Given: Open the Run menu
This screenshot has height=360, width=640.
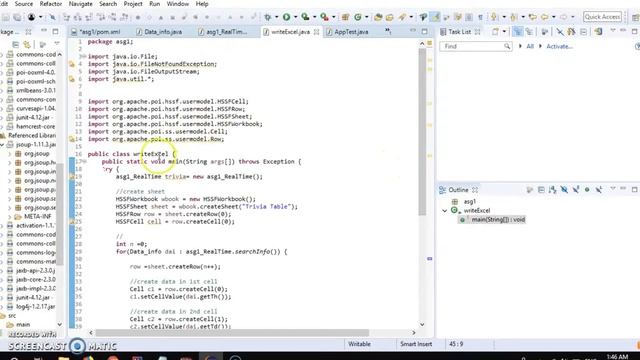Looking at the screenshot, I should (155, 4).
